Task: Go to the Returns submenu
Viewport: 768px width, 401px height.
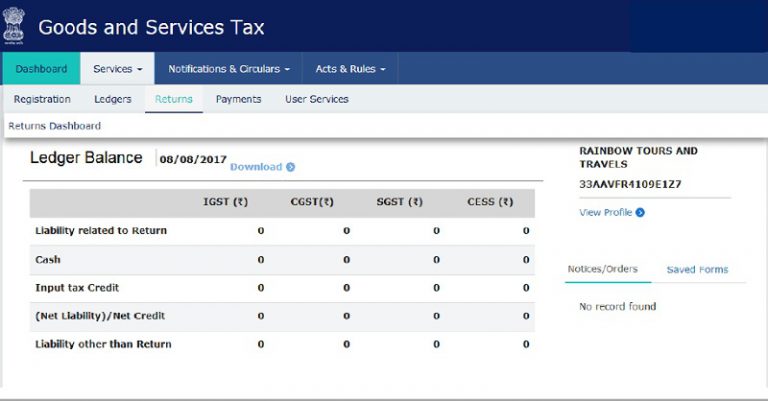Action: click(174, 99)
